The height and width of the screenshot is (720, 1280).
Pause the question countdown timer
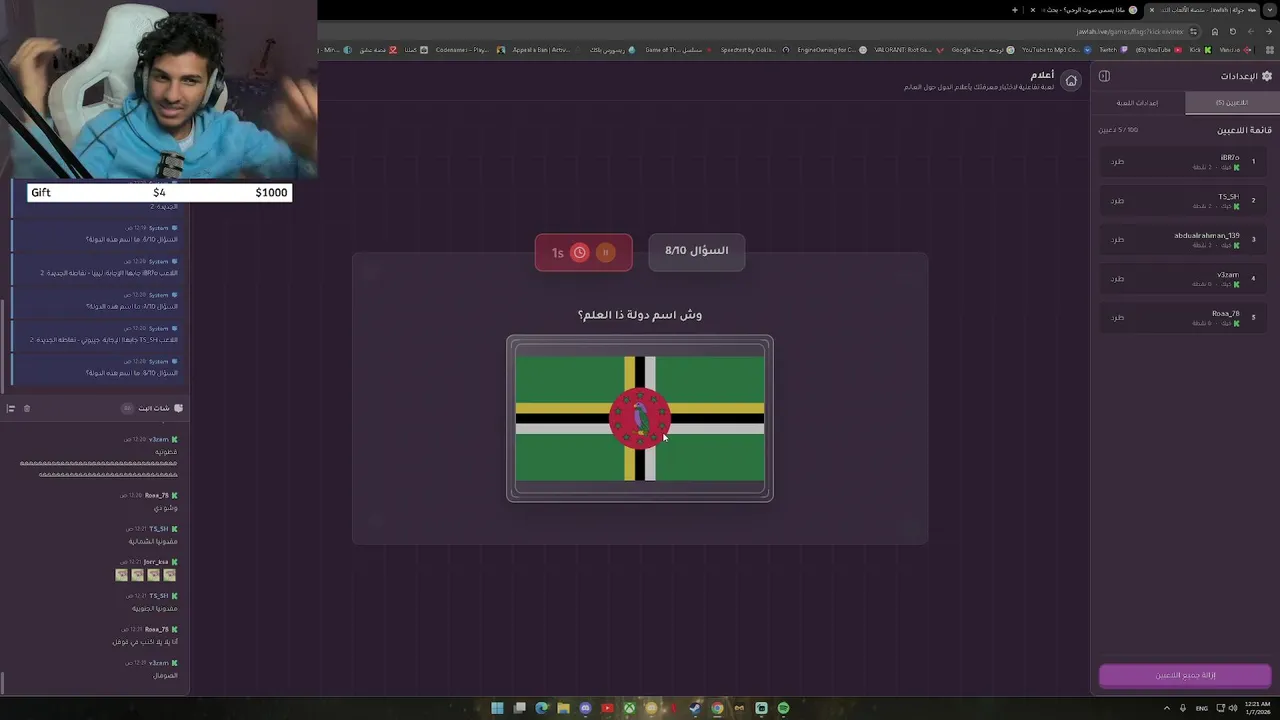(x=606, y=253)
